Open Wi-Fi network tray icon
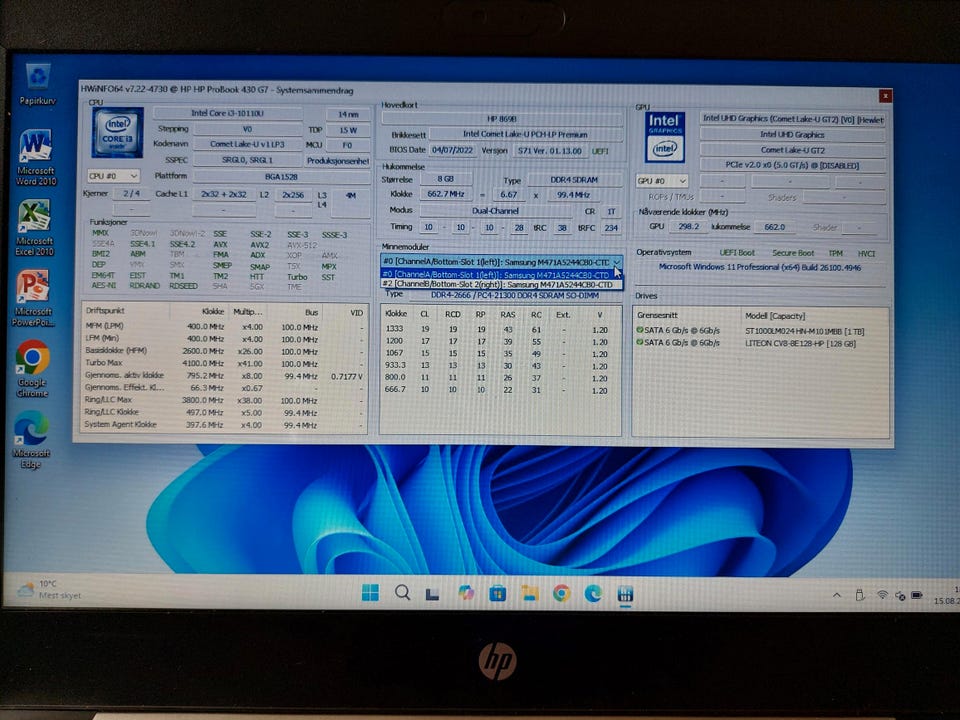 point(882,594)
